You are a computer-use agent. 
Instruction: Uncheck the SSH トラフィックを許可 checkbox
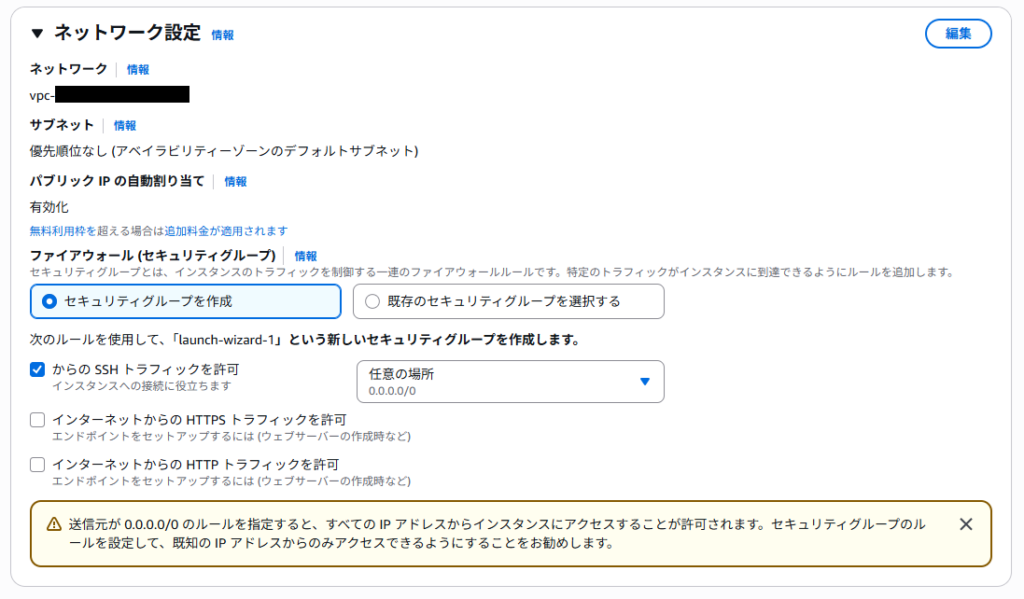(38, 370)
